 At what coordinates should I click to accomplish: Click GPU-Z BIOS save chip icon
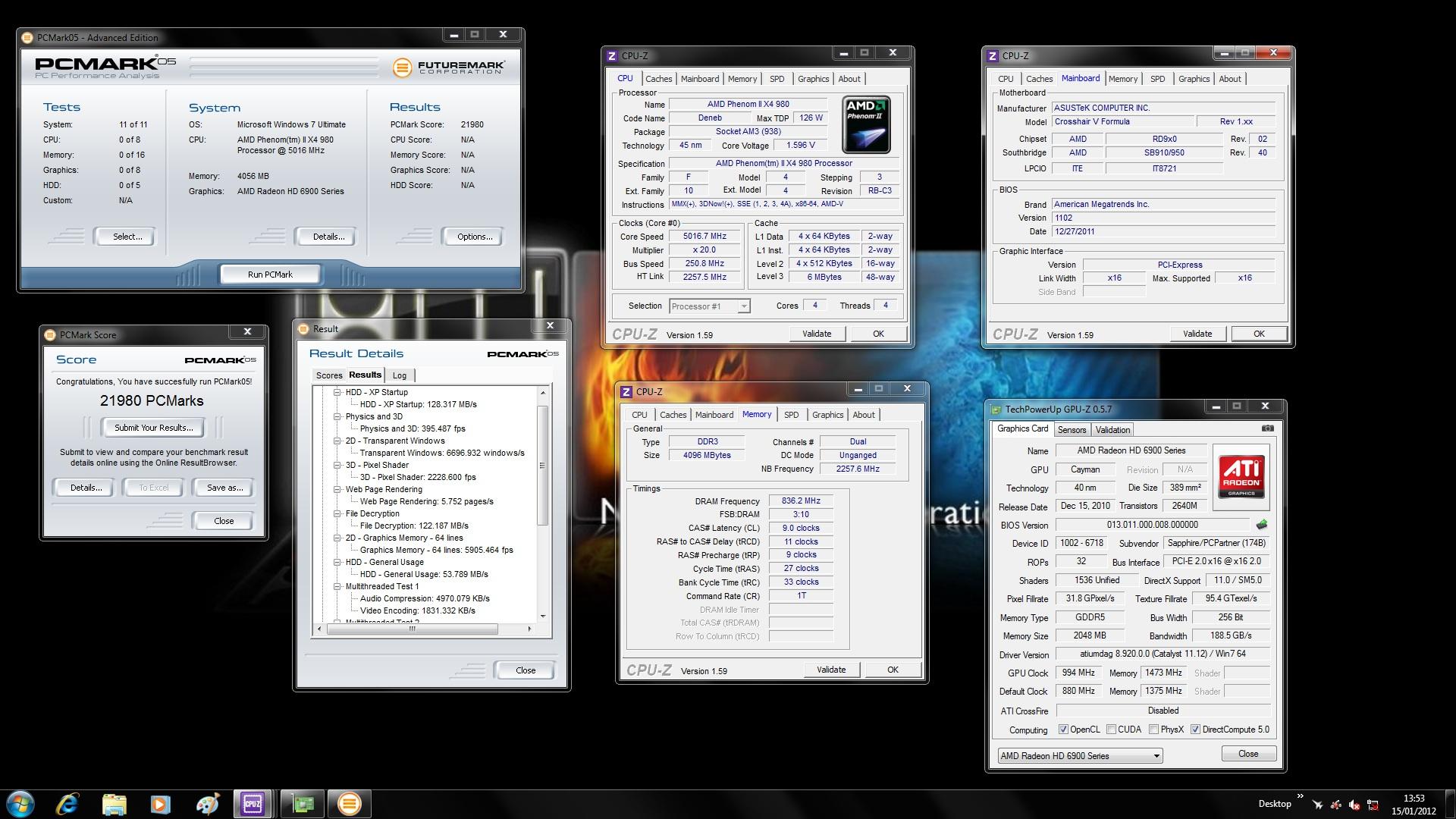(x=1262, y=524)
